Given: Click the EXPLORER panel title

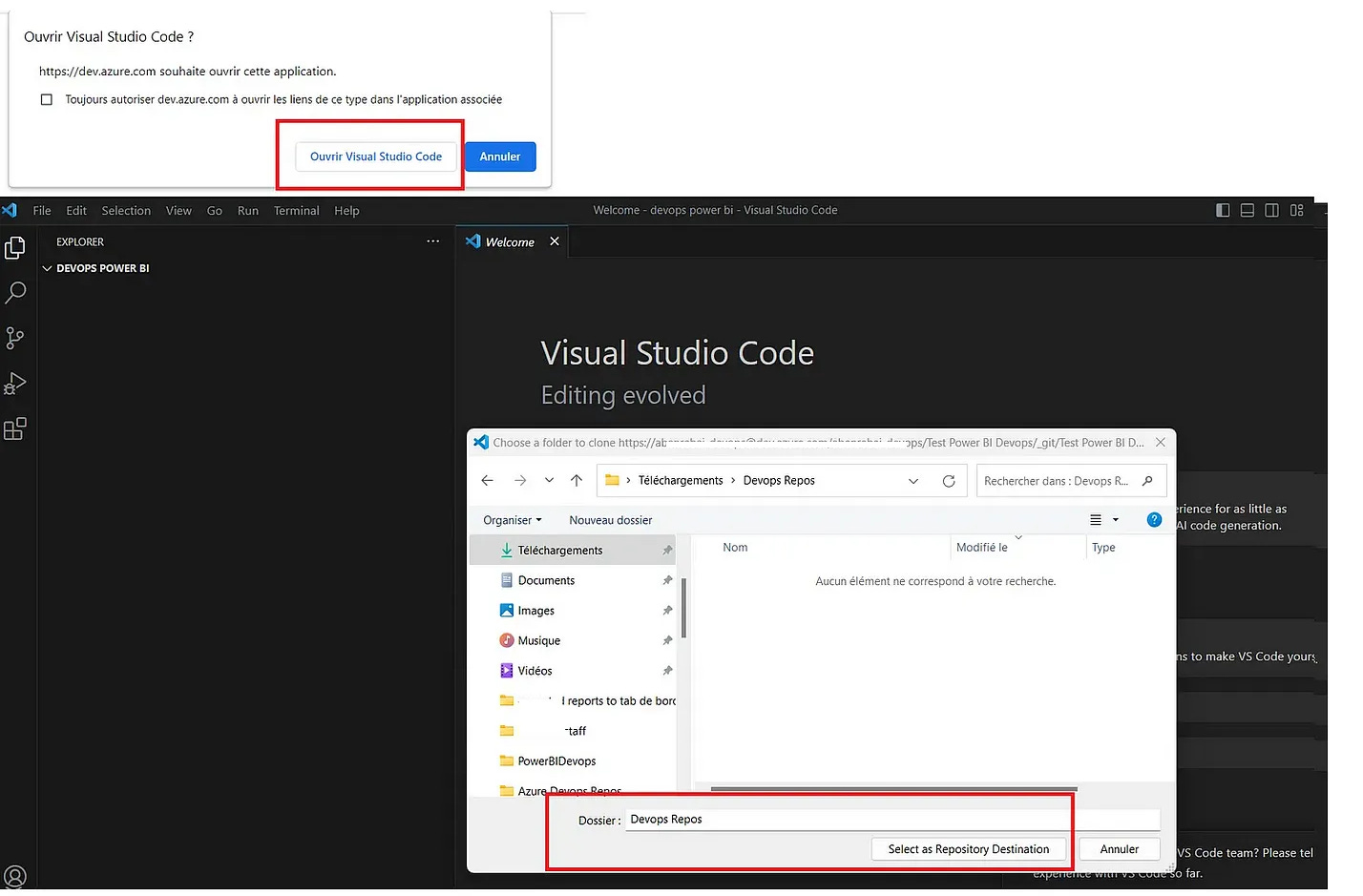Looking at the screenshot, I should pyautogui.click(x=80, y=242).
